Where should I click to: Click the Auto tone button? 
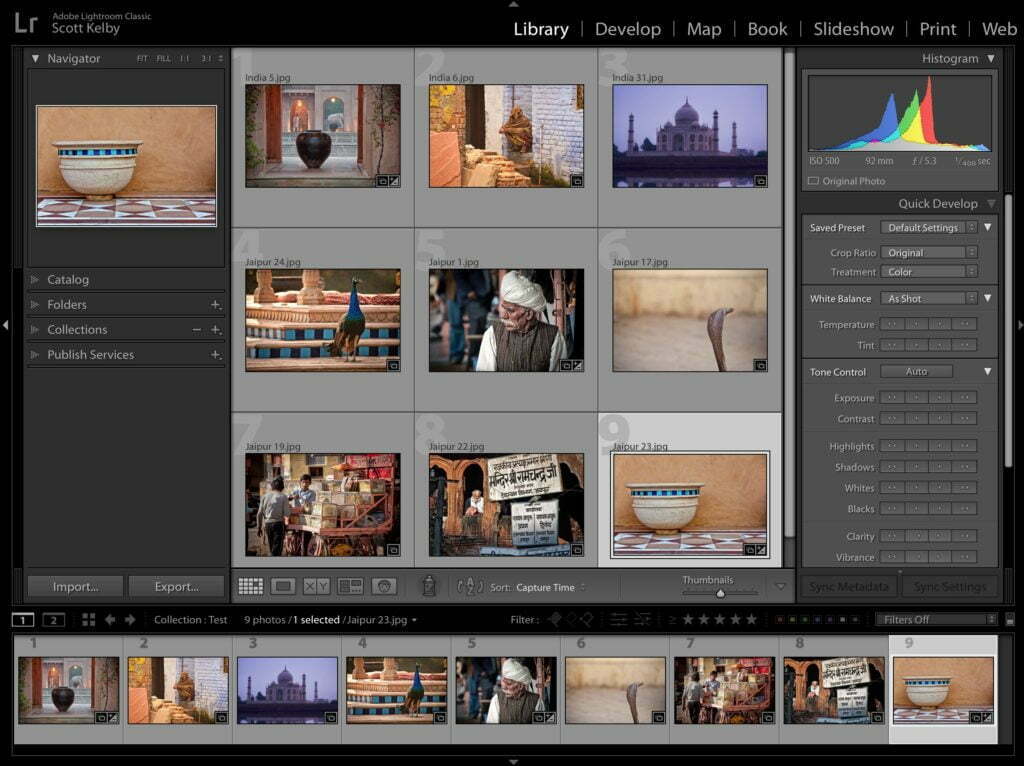tap(916, 372)
